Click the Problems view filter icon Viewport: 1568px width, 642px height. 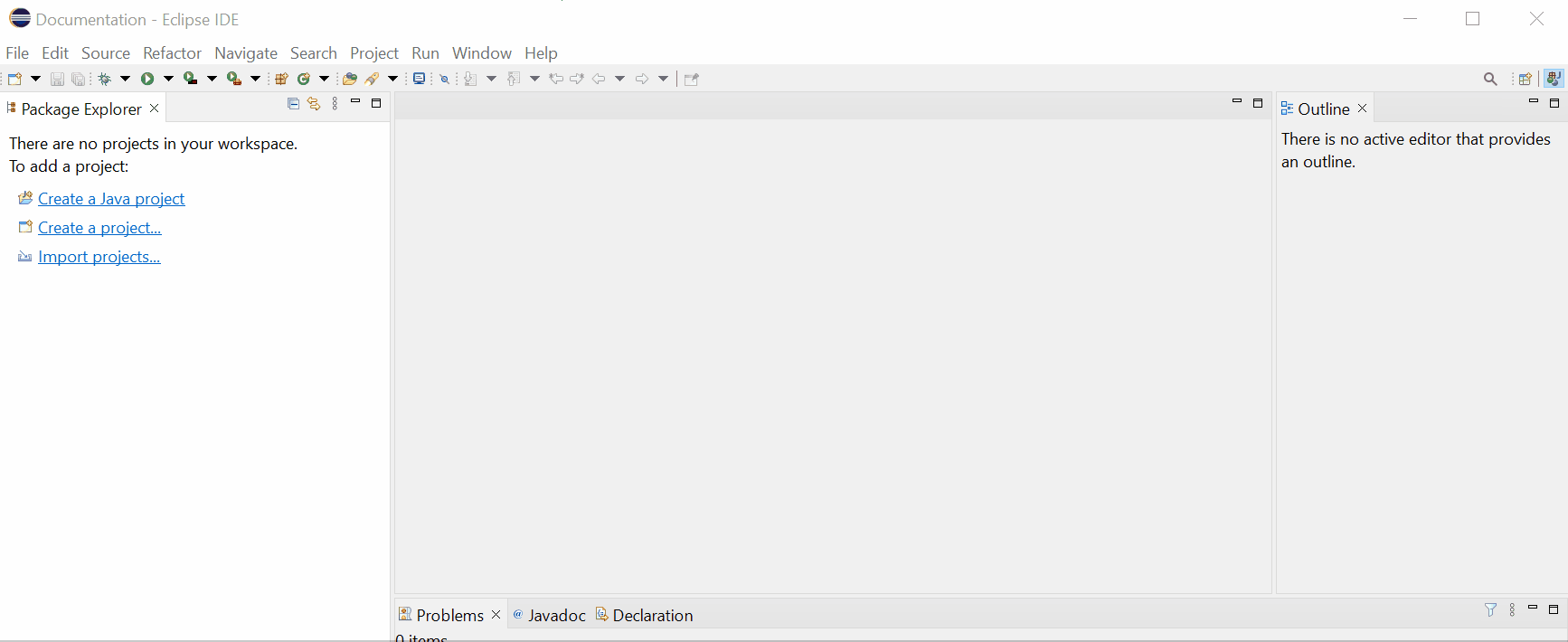click(x=1490, y=610)
